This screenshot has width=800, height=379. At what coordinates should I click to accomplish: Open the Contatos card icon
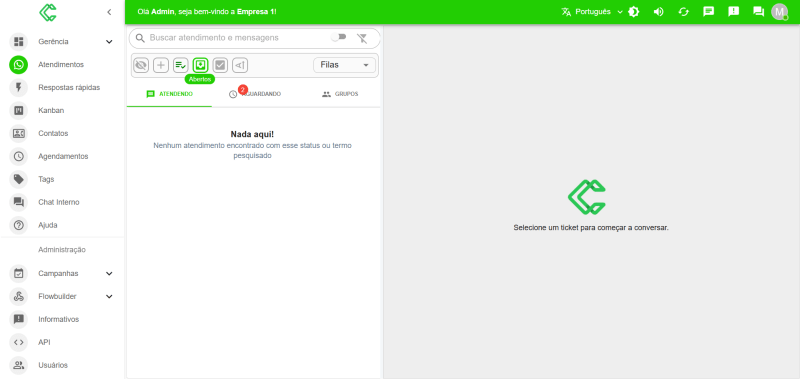tap(19, 133)
